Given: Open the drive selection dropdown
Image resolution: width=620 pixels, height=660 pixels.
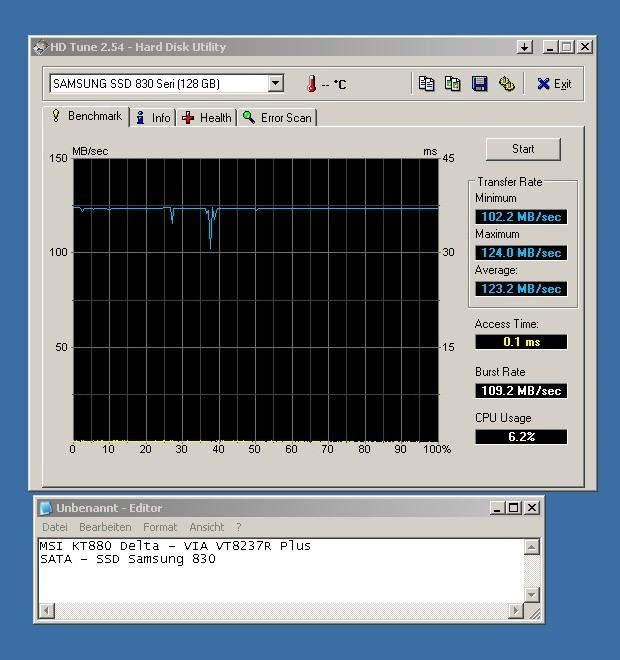Looking at the screenshot, I should pos(276,83).
